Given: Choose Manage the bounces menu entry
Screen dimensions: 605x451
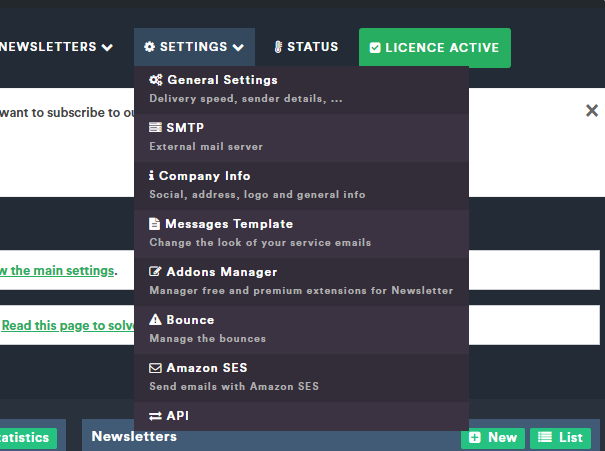Looking at the screenshot, I should [x=207, y=338].
